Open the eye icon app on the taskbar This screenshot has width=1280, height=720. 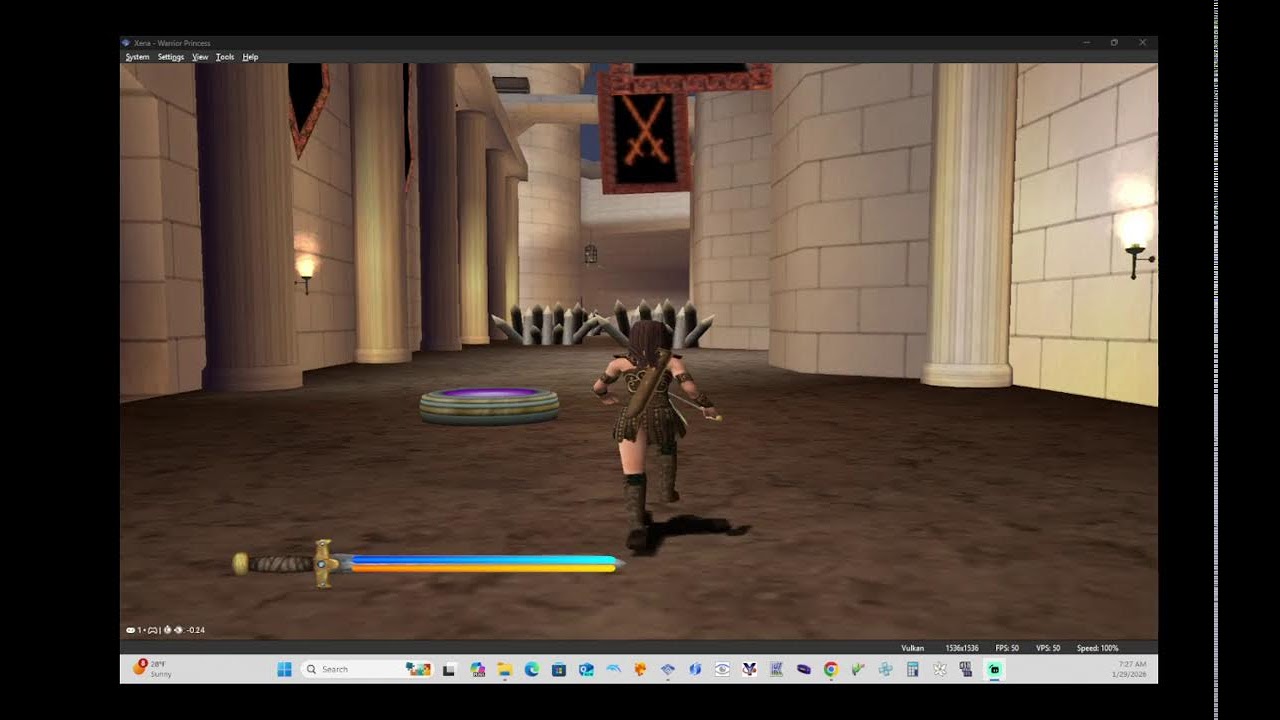pyautogui.click(x=722, y=669)
